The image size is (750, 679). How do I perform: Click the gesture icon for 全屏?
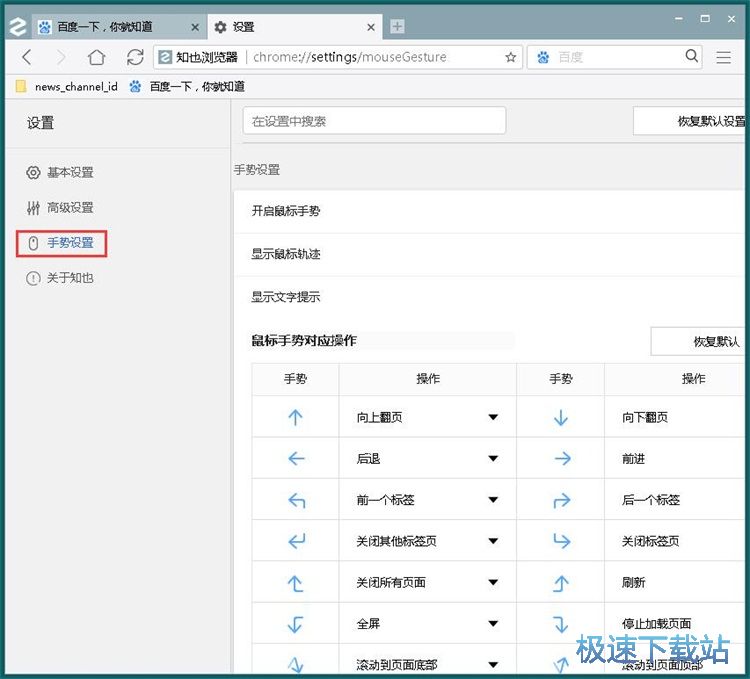point(296,624)
